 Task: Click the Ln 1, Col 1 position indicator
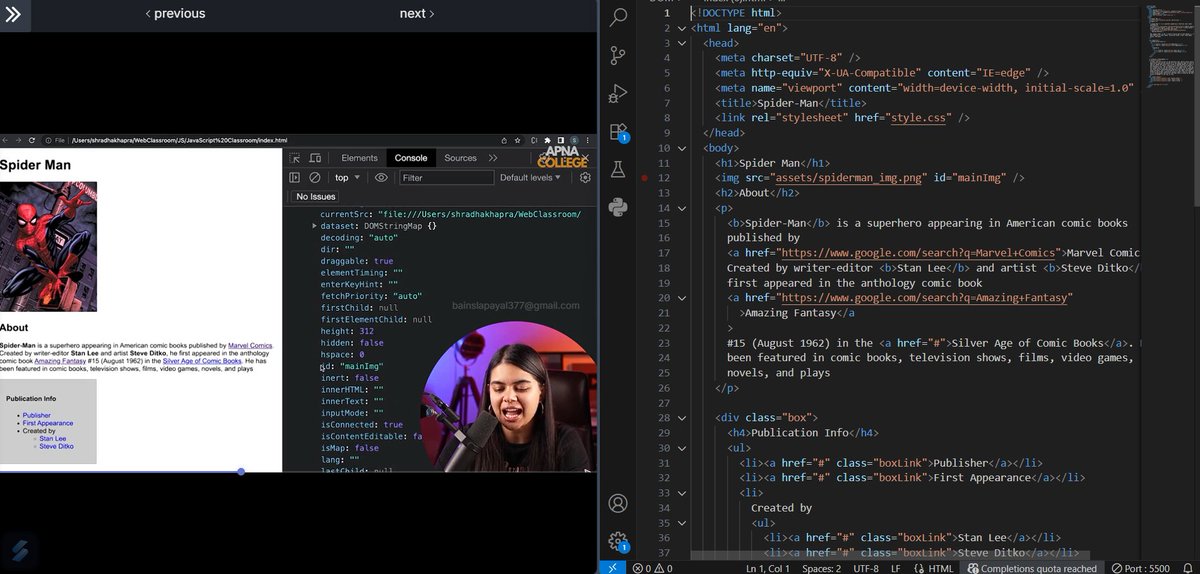(767, 568)
